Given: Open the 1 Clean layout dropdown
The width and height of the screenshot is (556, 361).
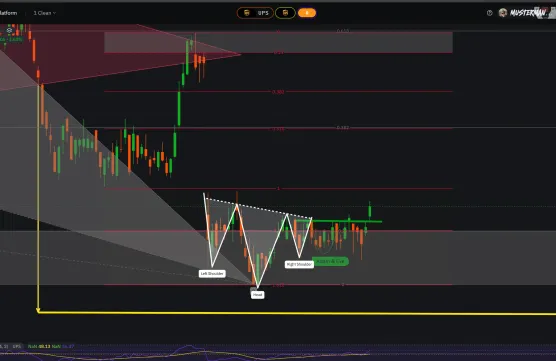Looking at the screenshot, I should 45,13.
